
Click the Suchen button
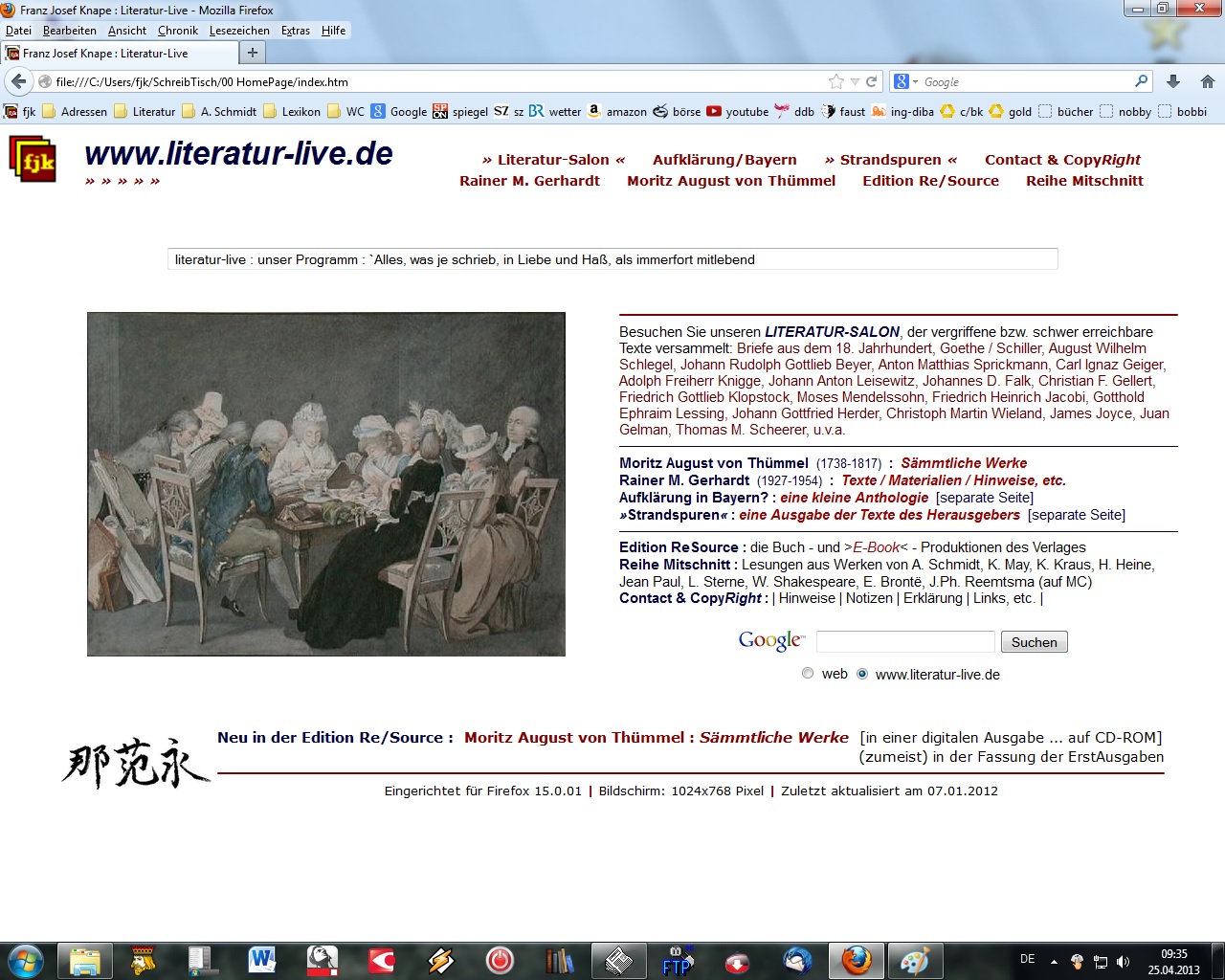tap(1034, 642)
